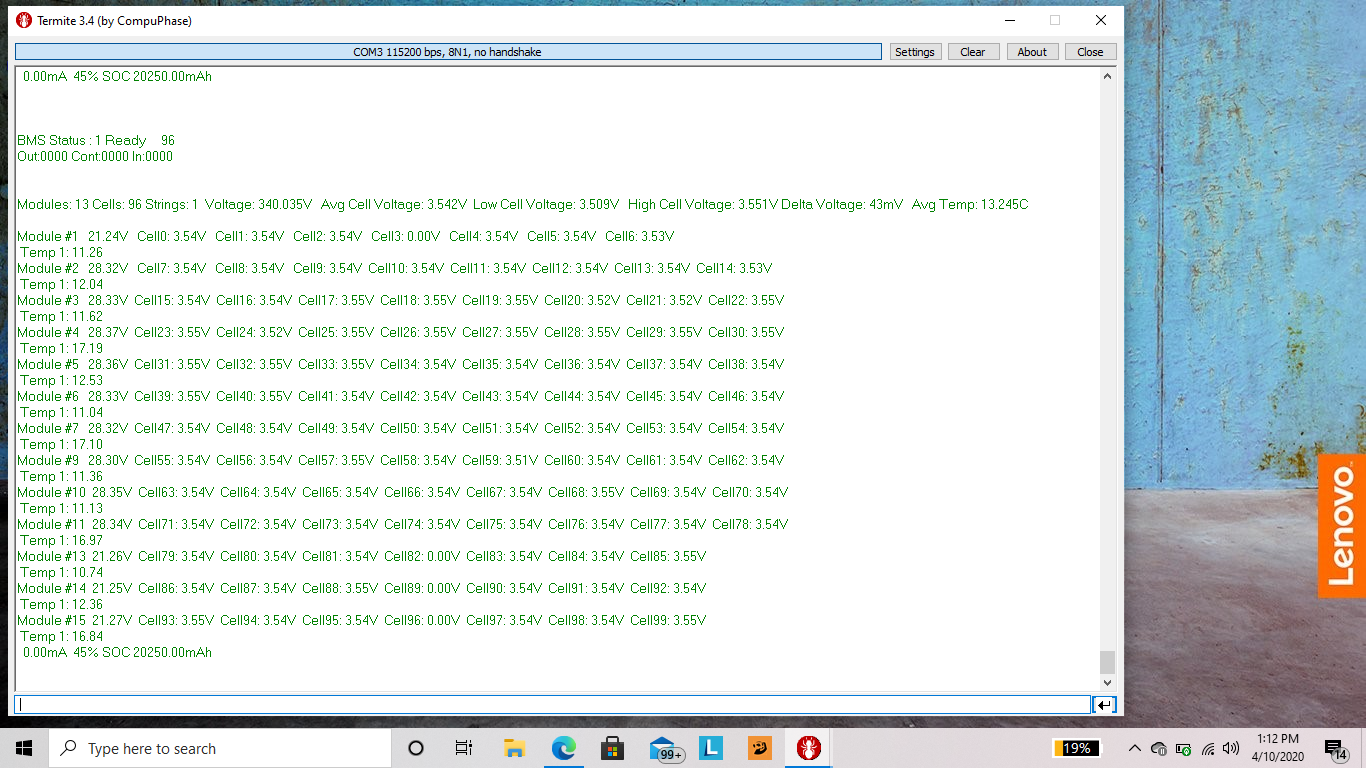The image size is (1366, 768).
Task: Click the send Enter-arrow icon
Action: coord(1104,705)
